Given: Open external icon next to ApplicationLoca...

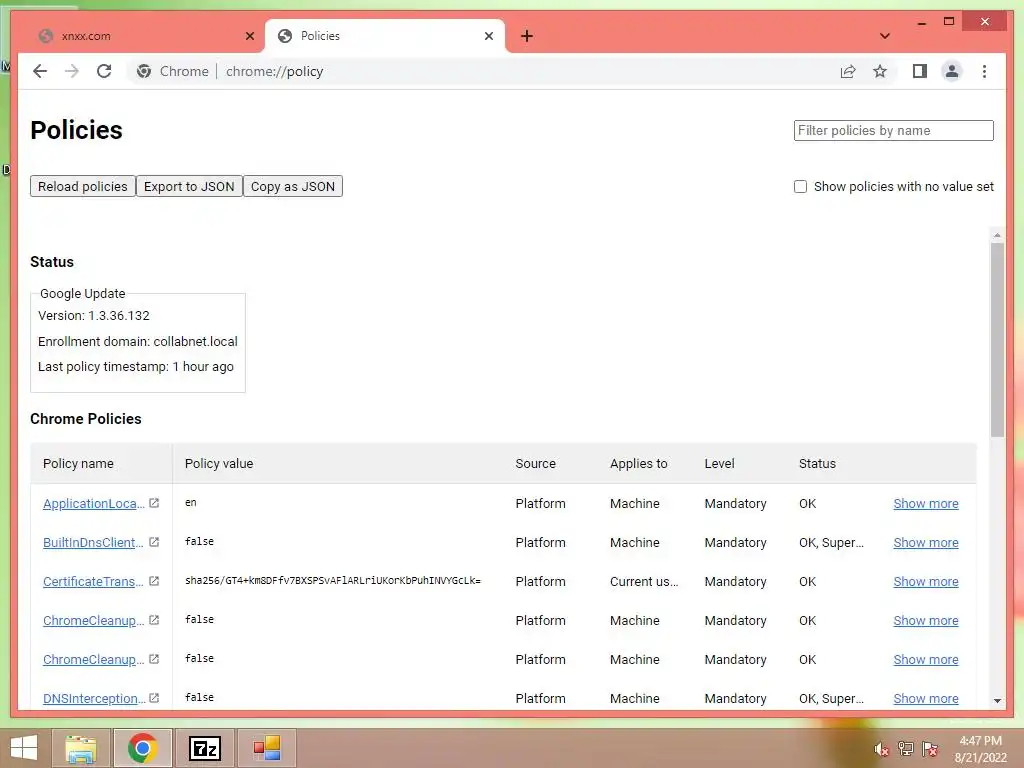Looking at the screenshot, I should [154, 503].
